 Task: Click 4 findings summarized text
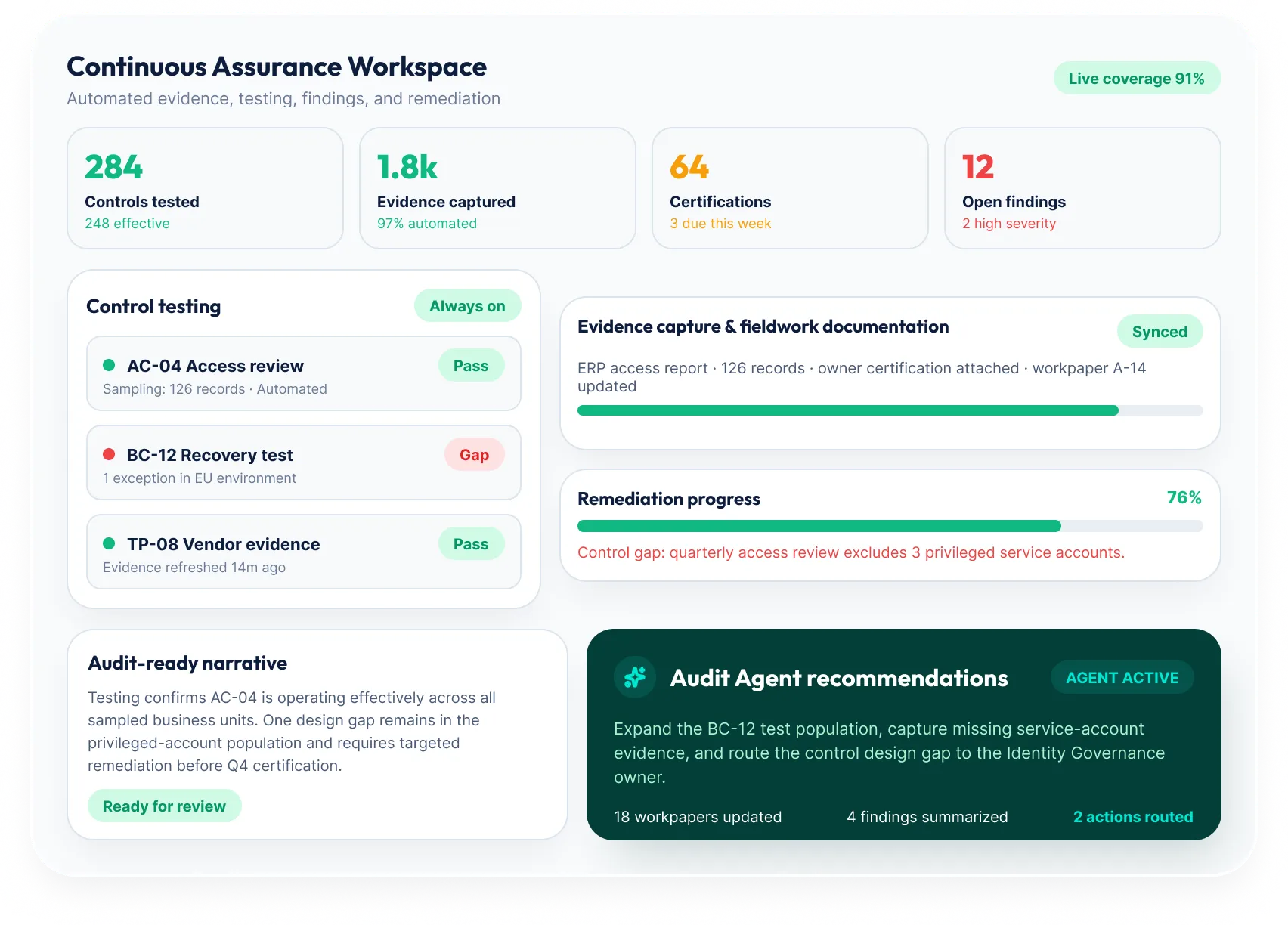[927, 817]
